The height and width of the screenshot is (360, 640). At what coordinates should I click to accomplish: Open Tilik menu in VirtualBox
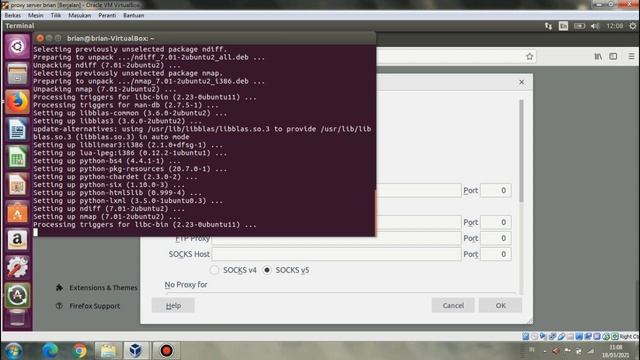(x=56, y=15)
